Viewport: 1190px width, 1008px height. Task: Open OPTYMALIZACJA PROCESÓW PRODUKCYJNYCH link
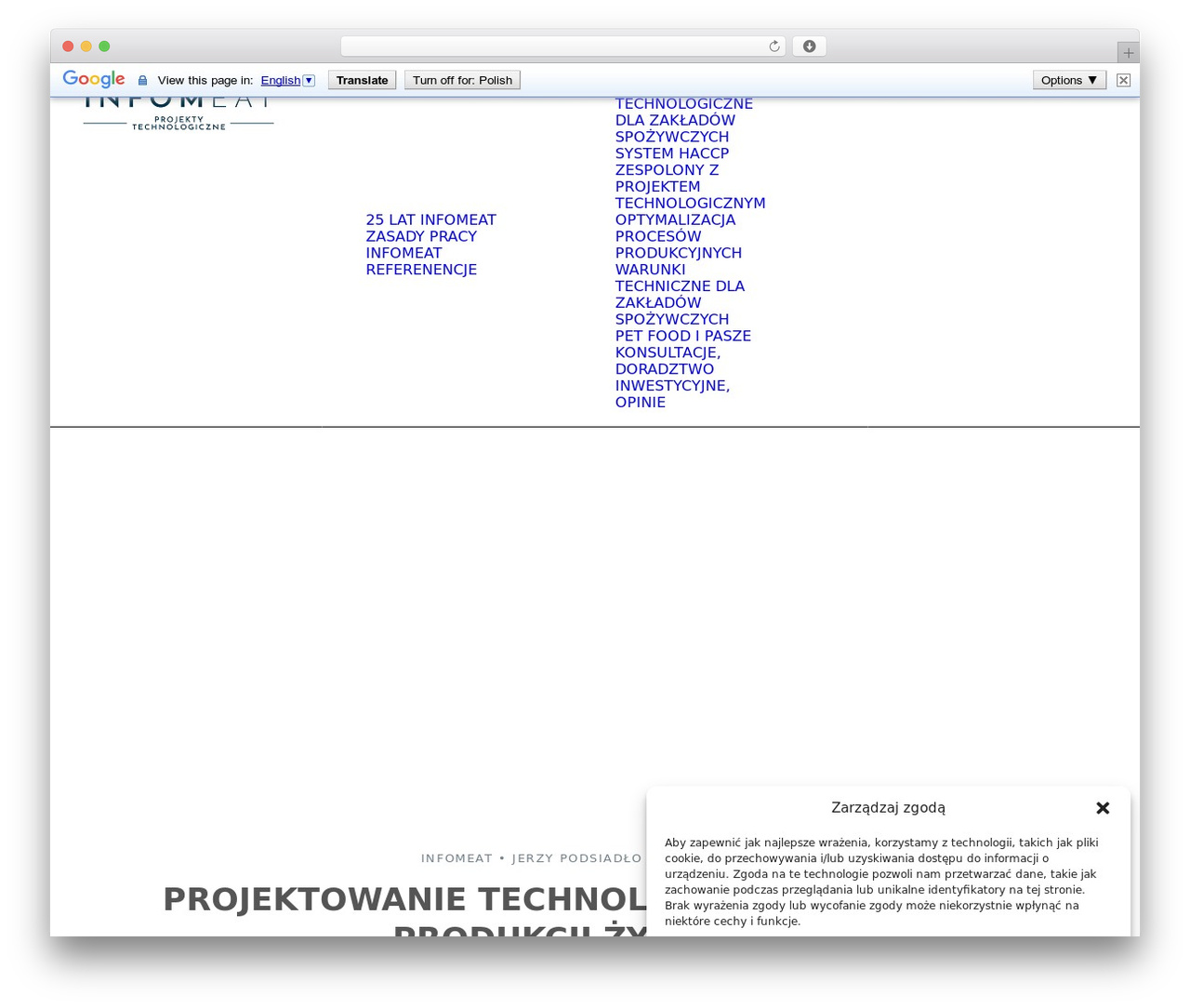point(678,236)
